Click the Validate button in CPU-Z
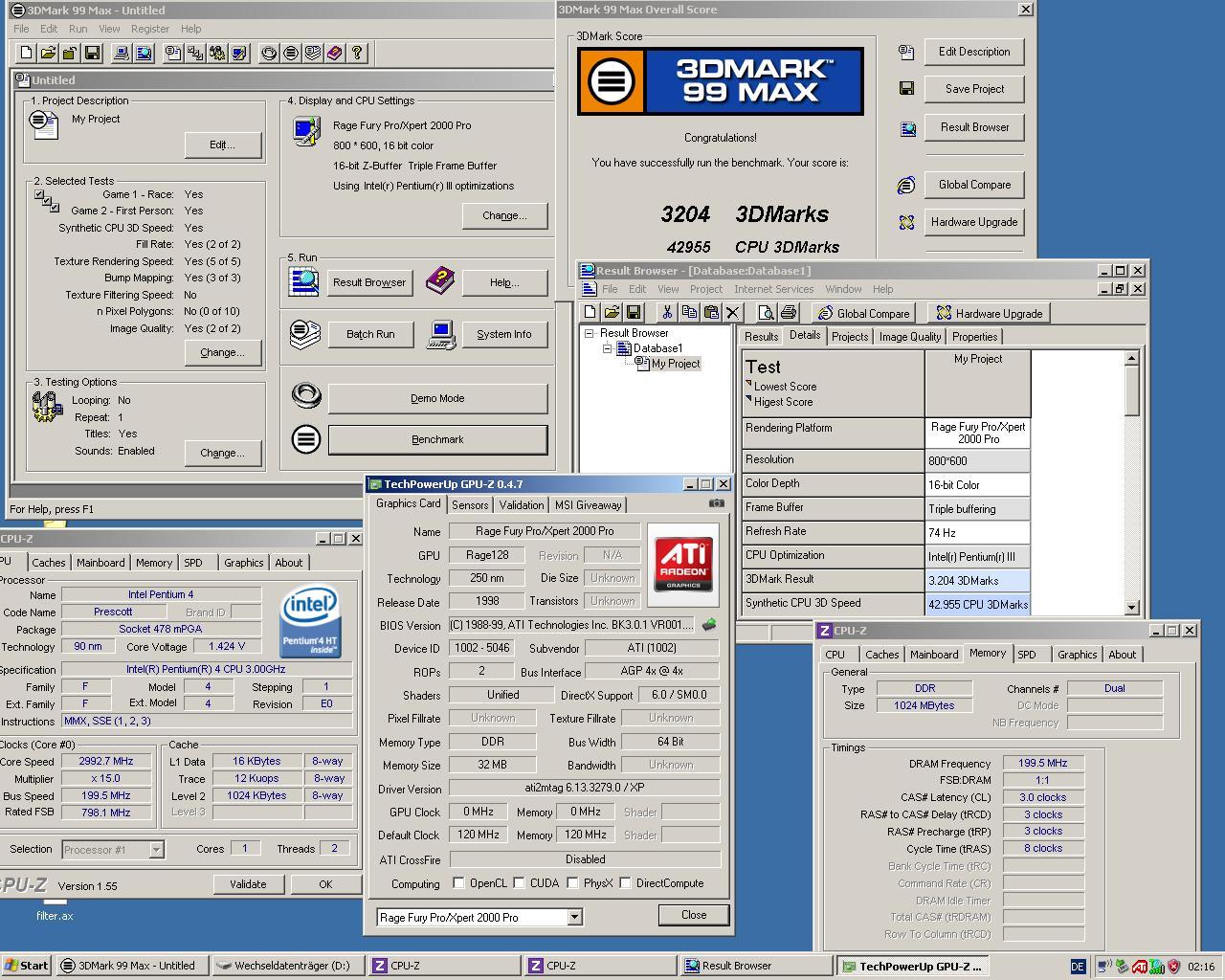Screen dimensions: 1225x980 click(x=248, y=884)
